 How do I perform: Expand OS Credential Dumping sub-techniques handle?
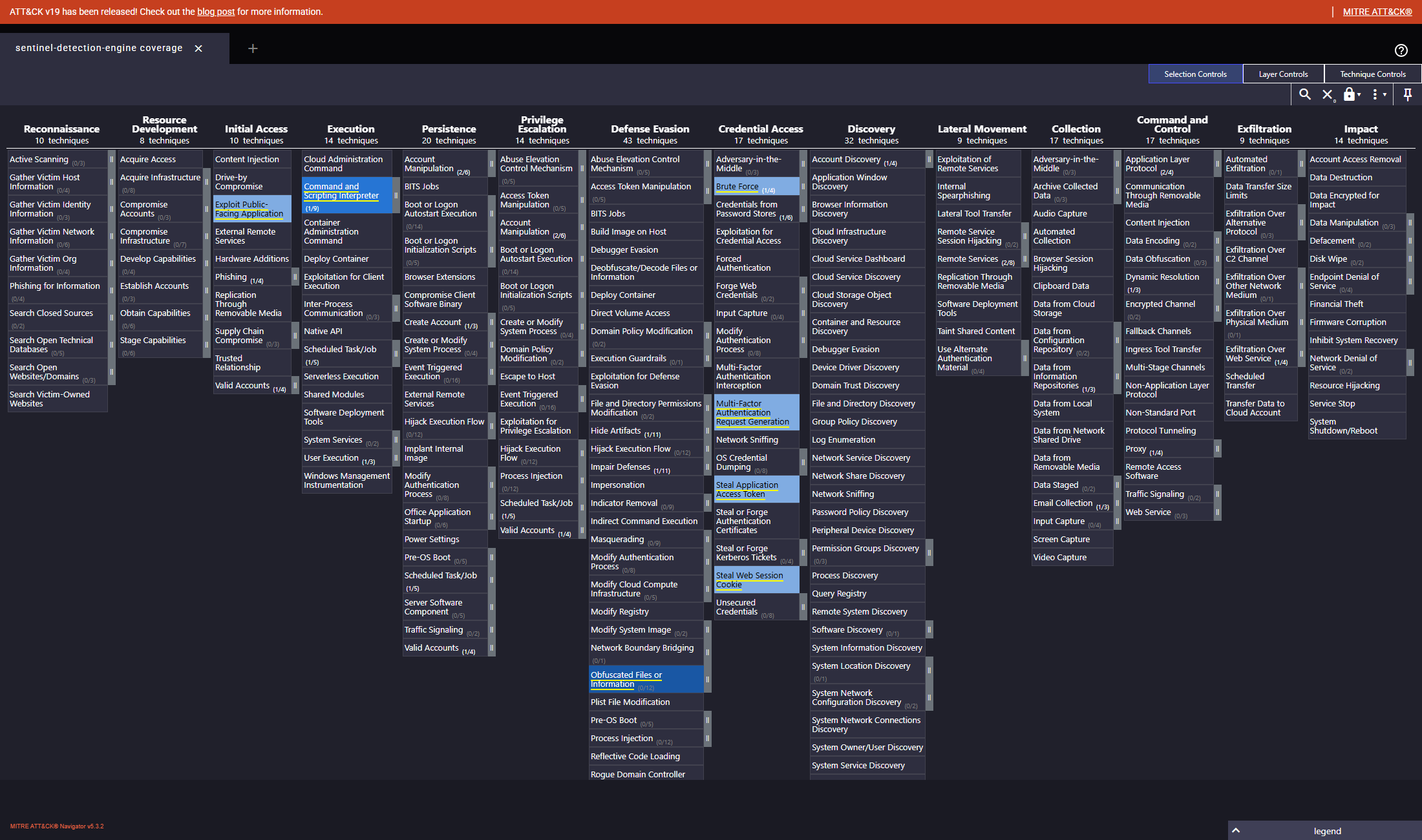803,462
